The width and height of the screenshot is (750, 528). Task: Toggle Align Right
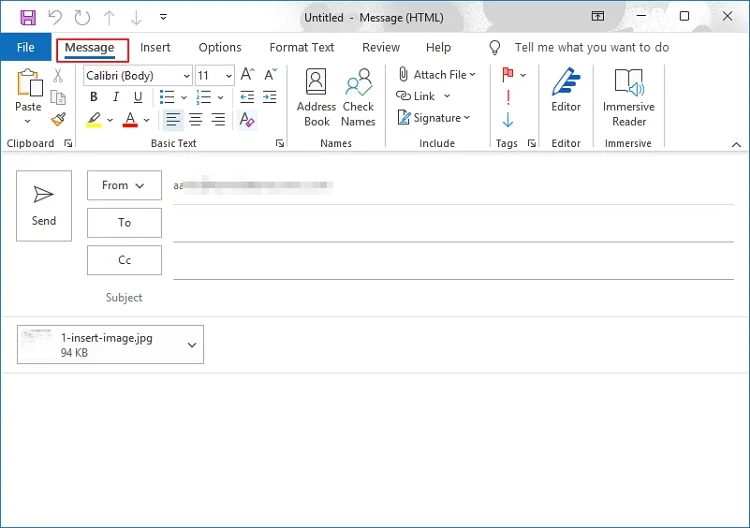pyautogui.click(x=218, y=119)
